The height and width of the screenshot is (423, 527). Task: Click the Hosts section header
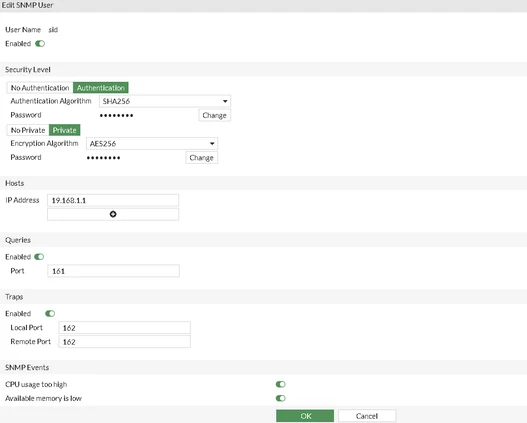click(264, 183)
